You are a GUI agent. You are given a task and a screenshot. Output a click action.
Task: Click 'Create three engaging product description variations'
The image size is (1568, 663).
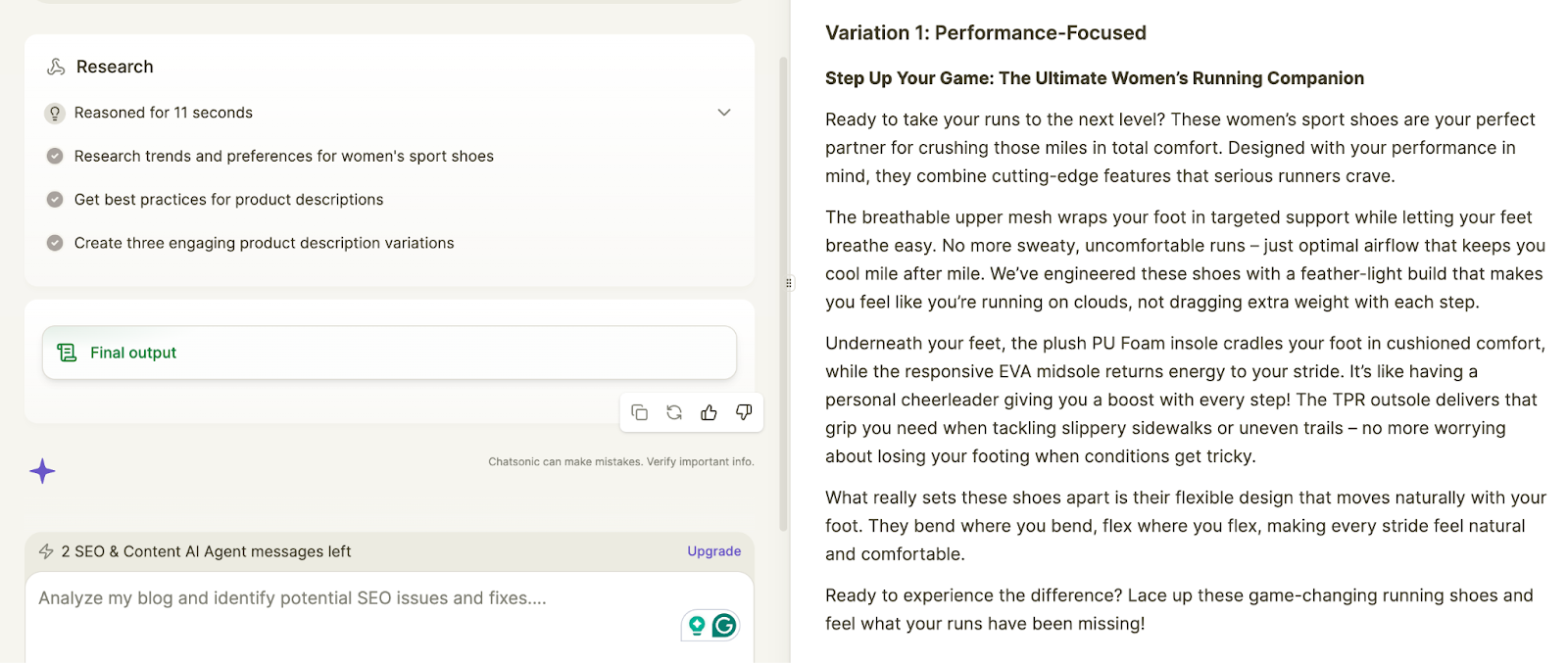click(265, 243)
